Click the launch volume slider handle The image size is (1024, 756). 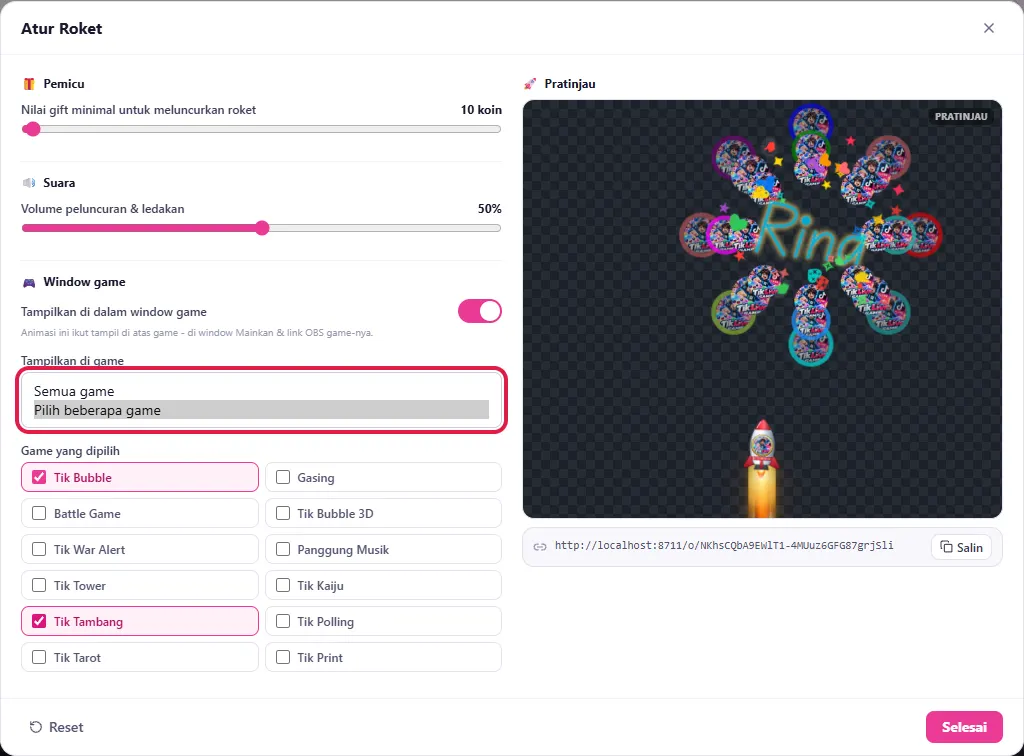pyautogui.click(x=262, y=228)
